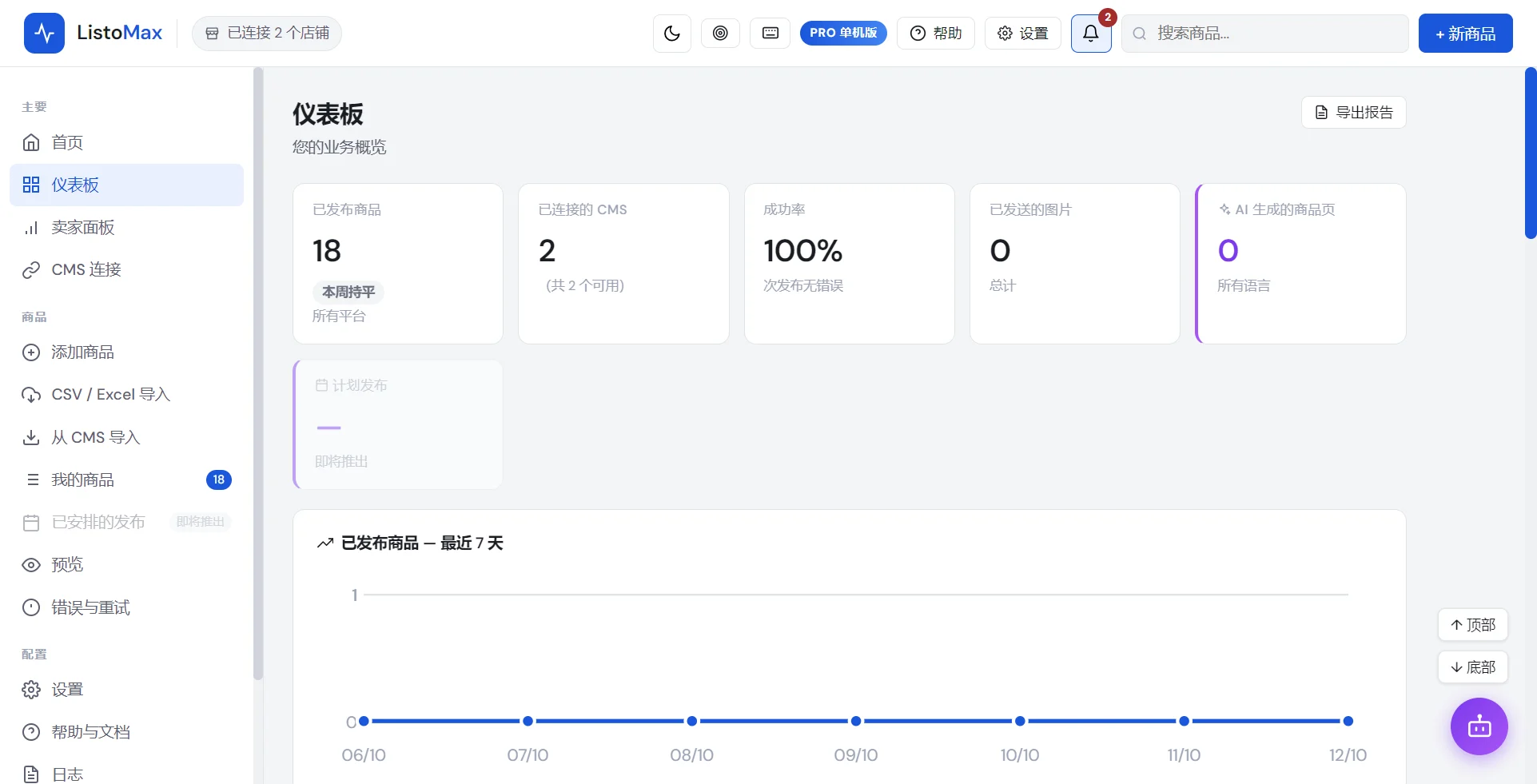The height and width of the screenshot is (784, 1537).
Task: Click 从 CMS 导入 download icon
Action: 31,437
